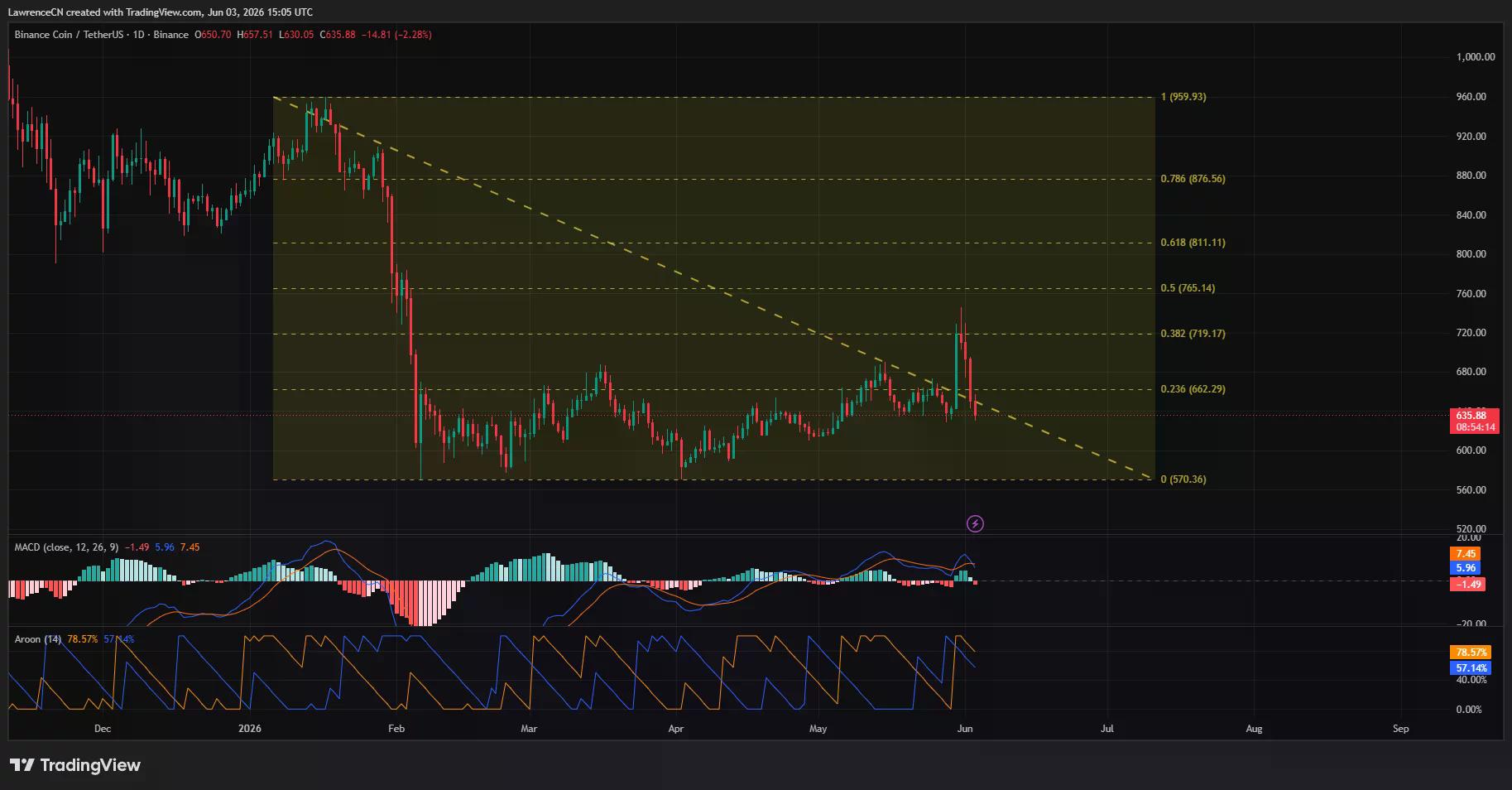1512x790 pixels.
Task: Click the 880.00 price axis label
Action: pos(1471,176)
